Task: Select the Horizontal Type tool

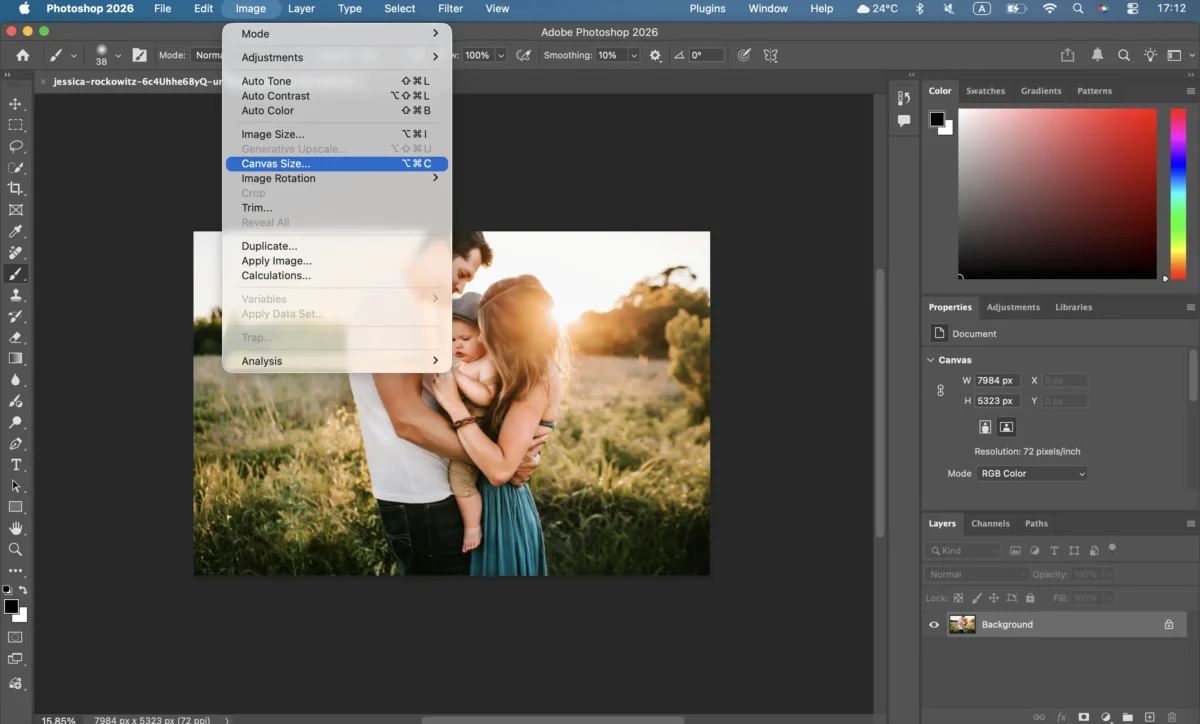Action: pyautogui.click(x=15, y=465)
